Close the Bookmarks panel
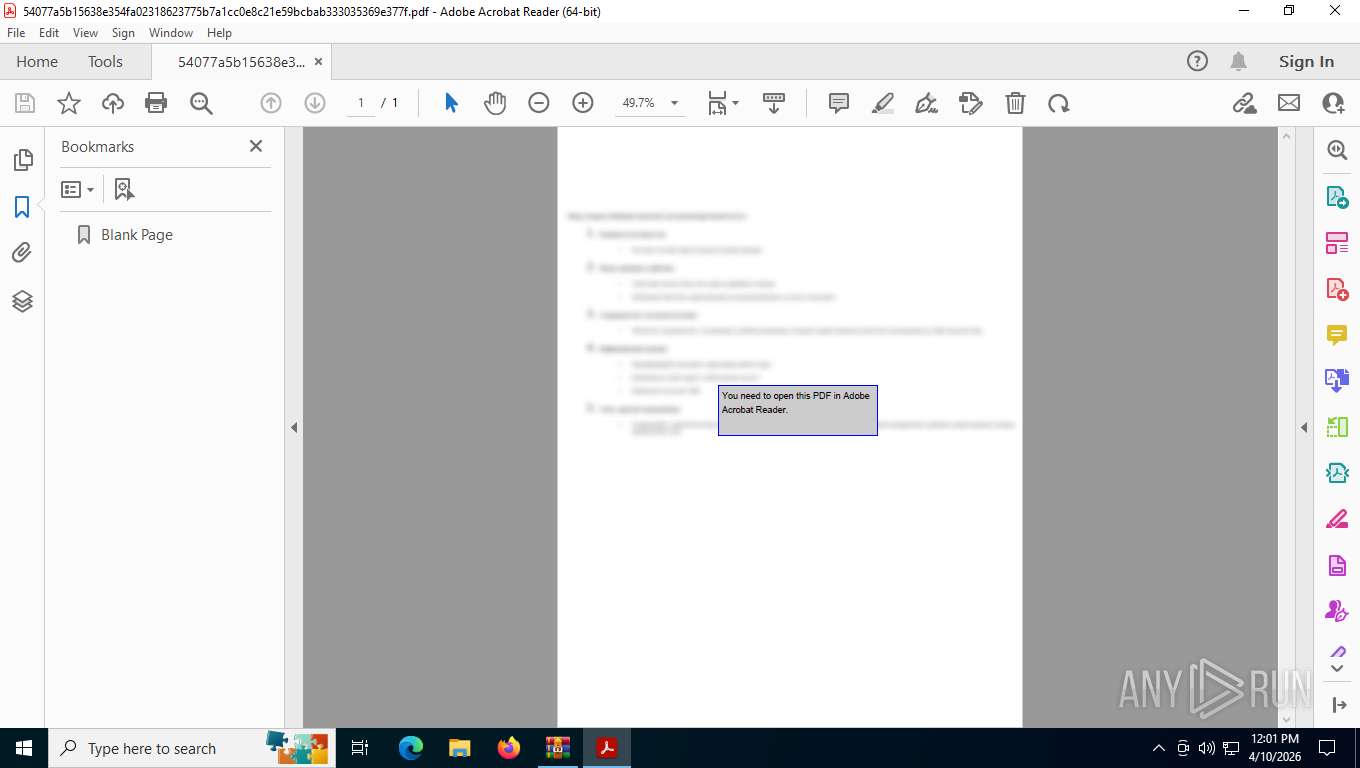Image resolution: width=1360 pixels, height=768 pixels. (256, 146)
